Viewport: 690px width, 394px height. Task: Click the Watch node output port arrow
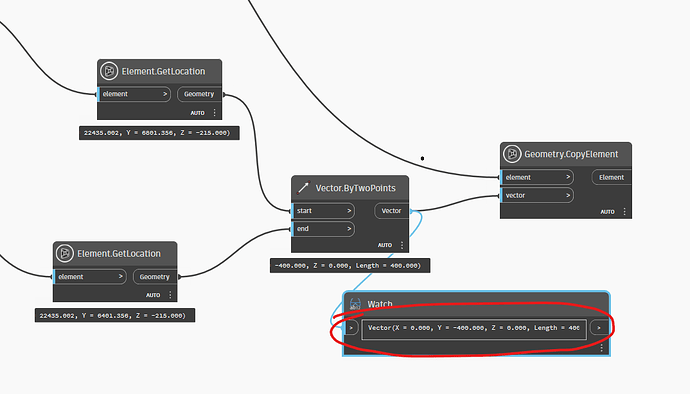click(599, 328)
